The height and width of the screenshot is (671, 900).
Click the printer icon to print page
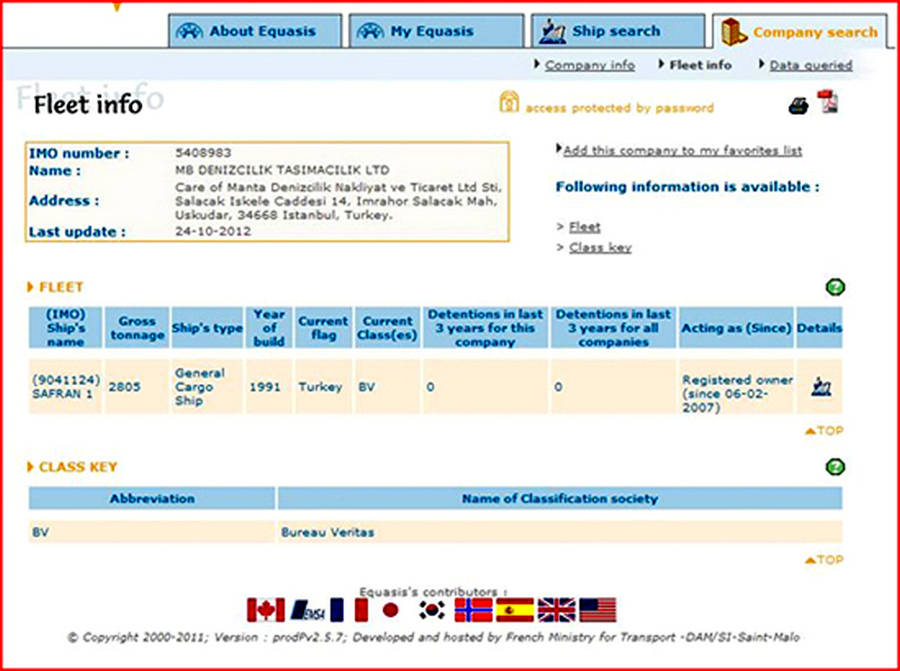(798, 106)
